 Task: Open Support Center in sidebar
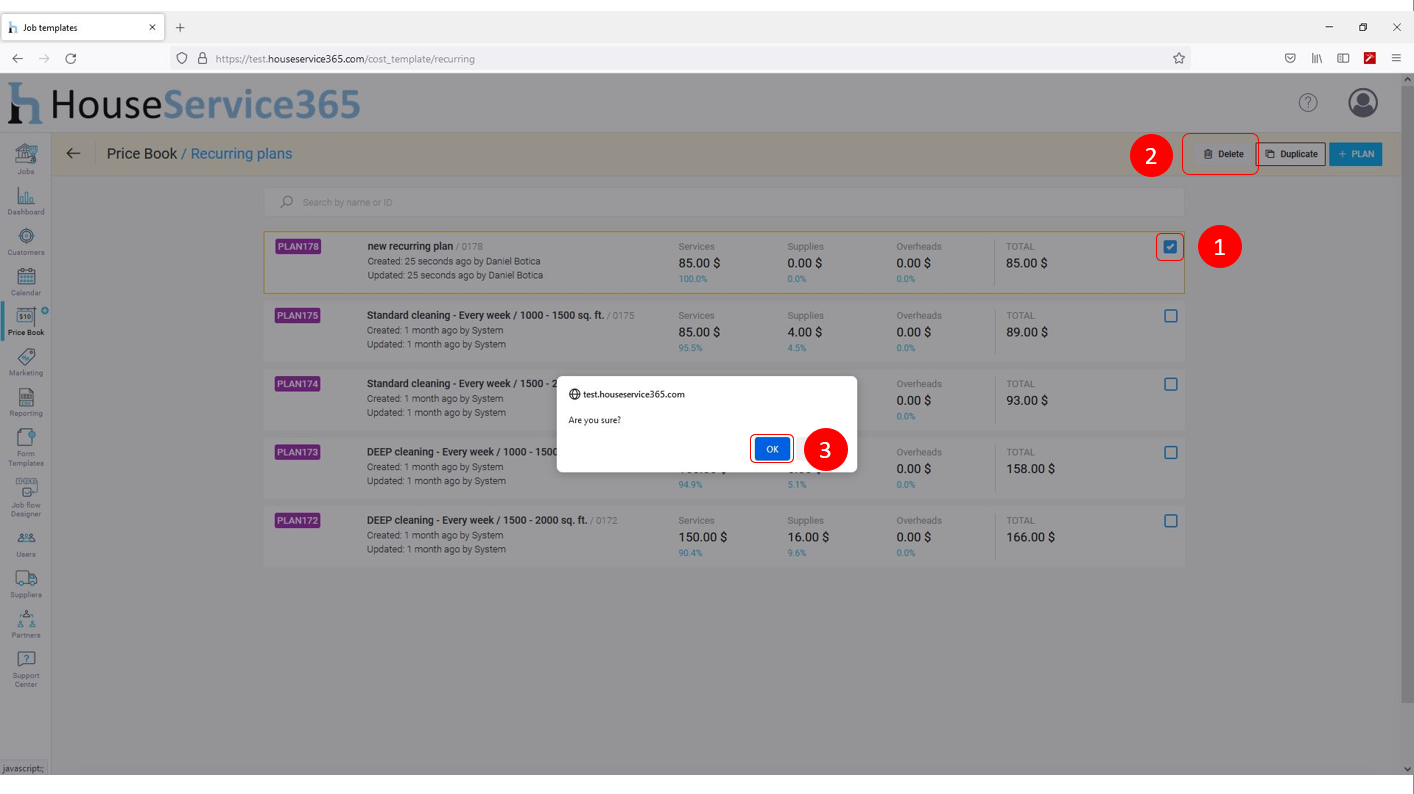coord(26,669)
